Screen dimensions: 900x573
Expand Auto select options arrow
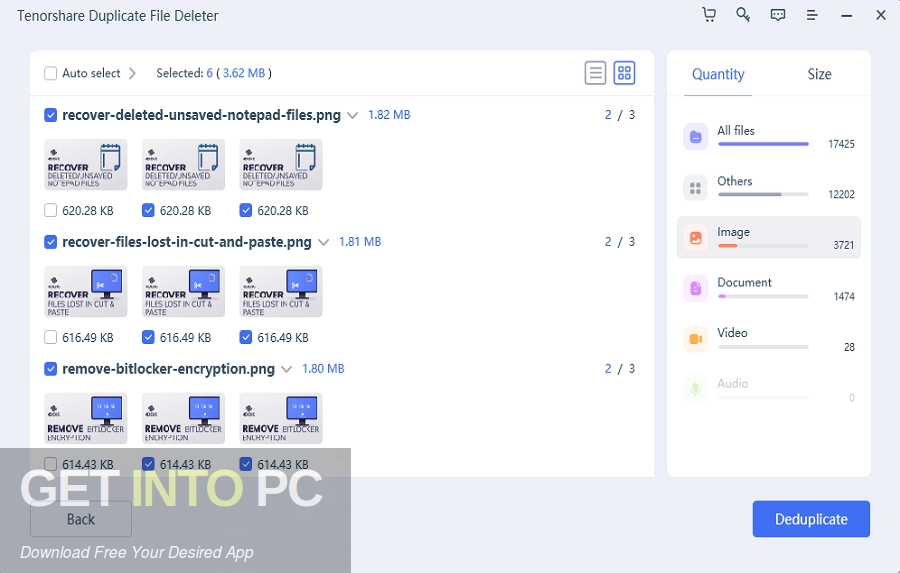pyautogui.click(x=133, y=73)
